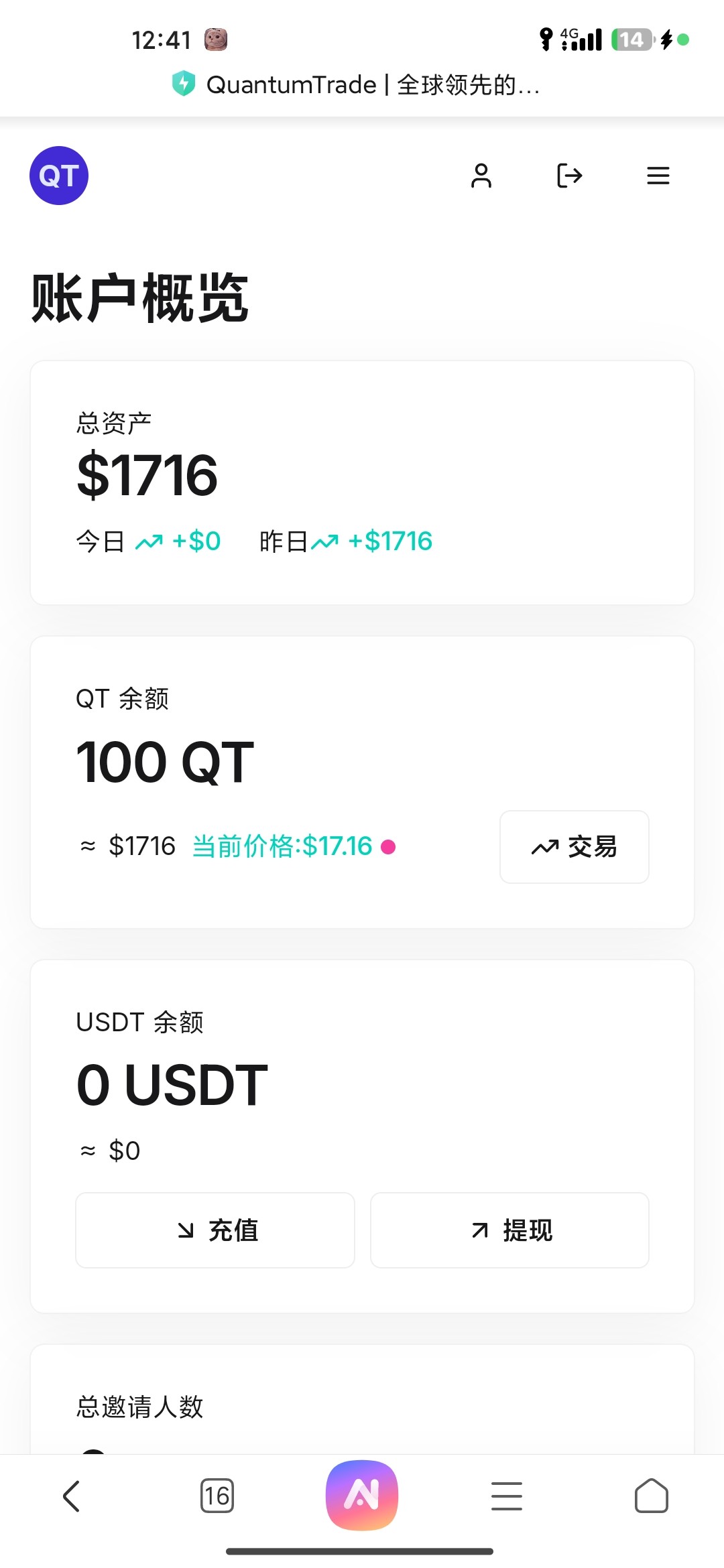Tap the browser home icon
The height and width of the screenshot is (1568, 724).
[x=651, y=1496]
